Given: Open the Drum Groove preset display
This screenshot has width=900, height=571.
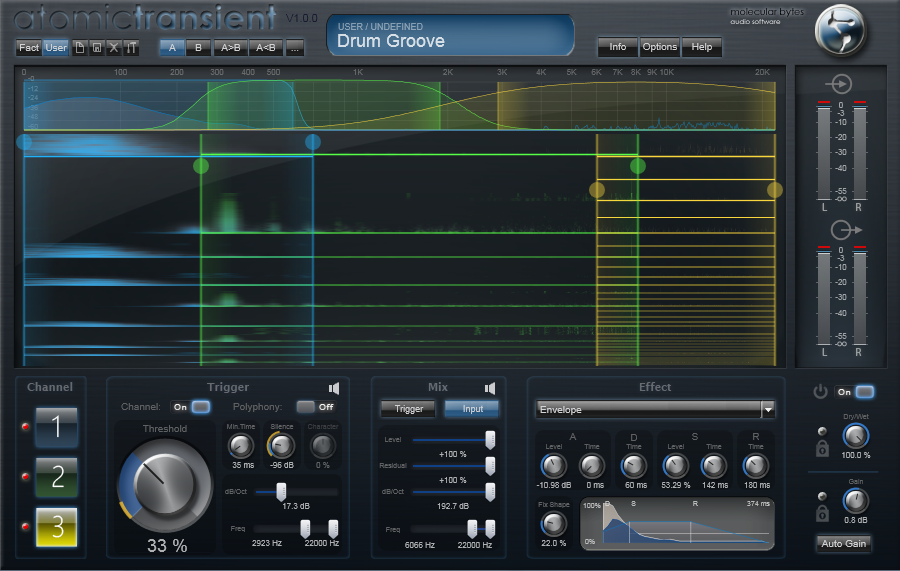Looking at the screenshot, I should [x=450, y=35].
